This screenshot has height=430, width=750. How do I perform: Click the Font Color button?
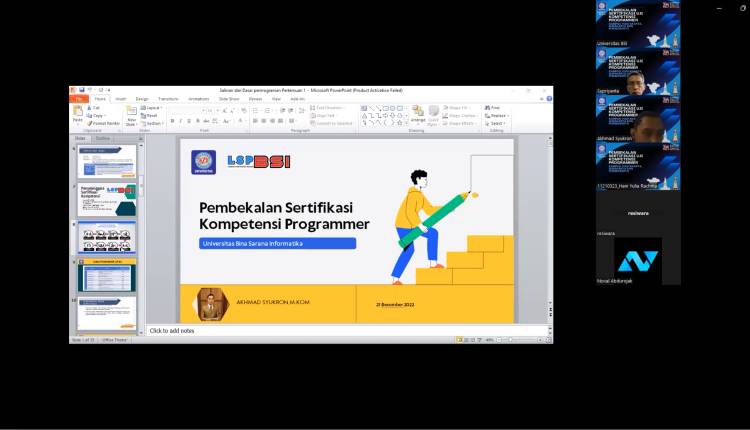[241, 121]
